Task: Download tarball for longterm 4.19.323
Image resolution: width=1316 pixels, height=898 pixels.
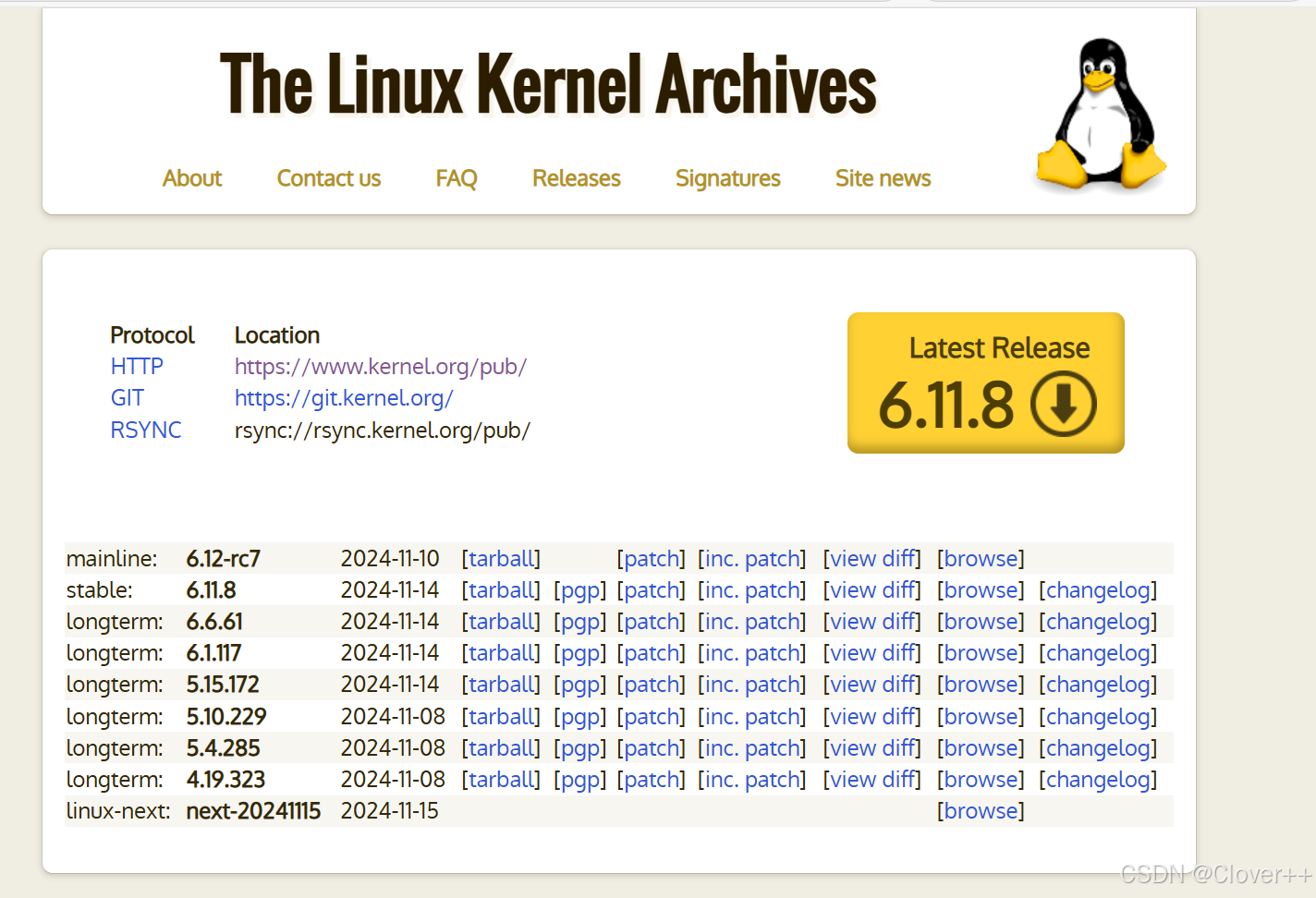Action: click(x=501, y=780)
